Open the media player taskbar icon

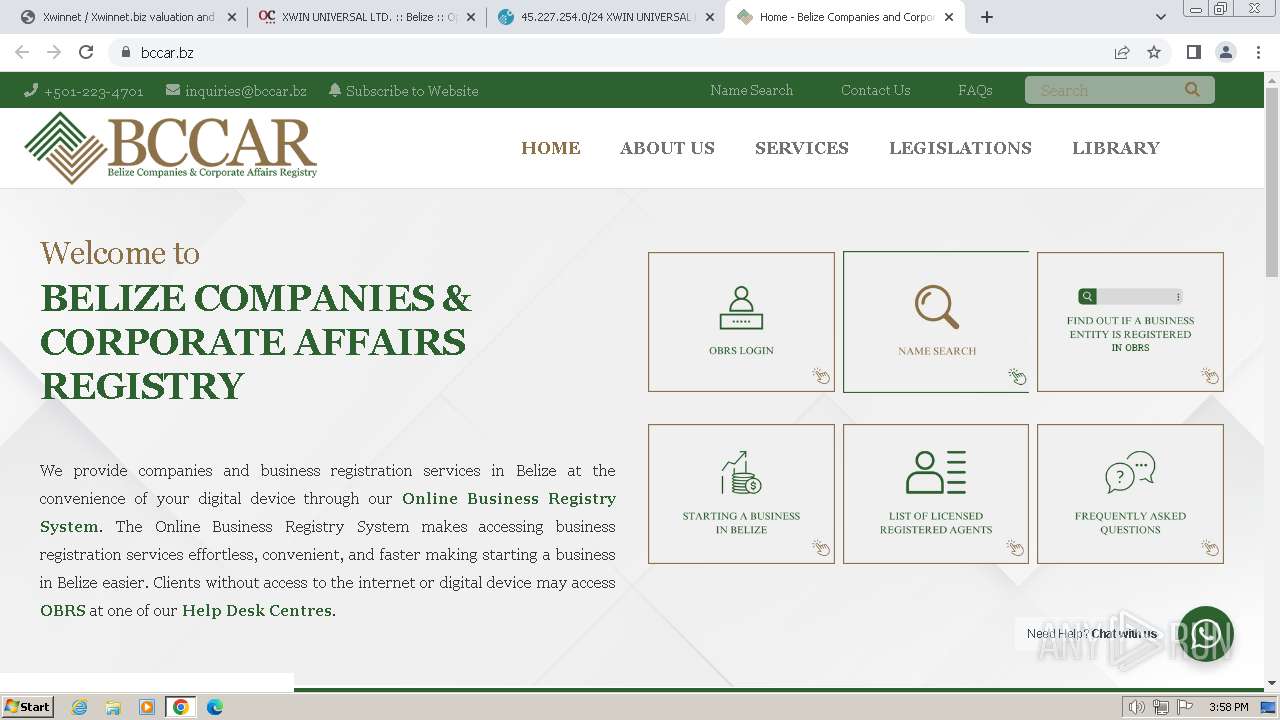point(147,707)
